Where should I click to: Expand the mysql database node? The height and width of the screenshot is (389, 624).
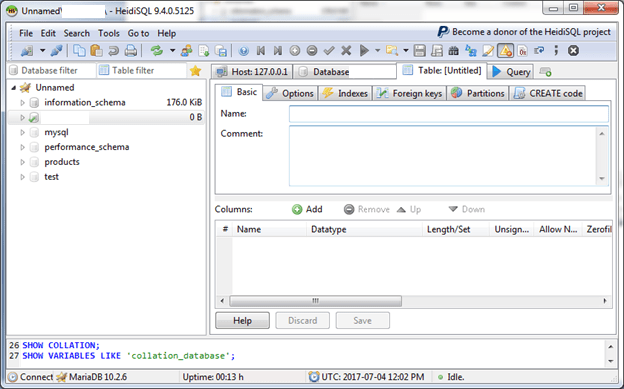click(x=23, y=132)
